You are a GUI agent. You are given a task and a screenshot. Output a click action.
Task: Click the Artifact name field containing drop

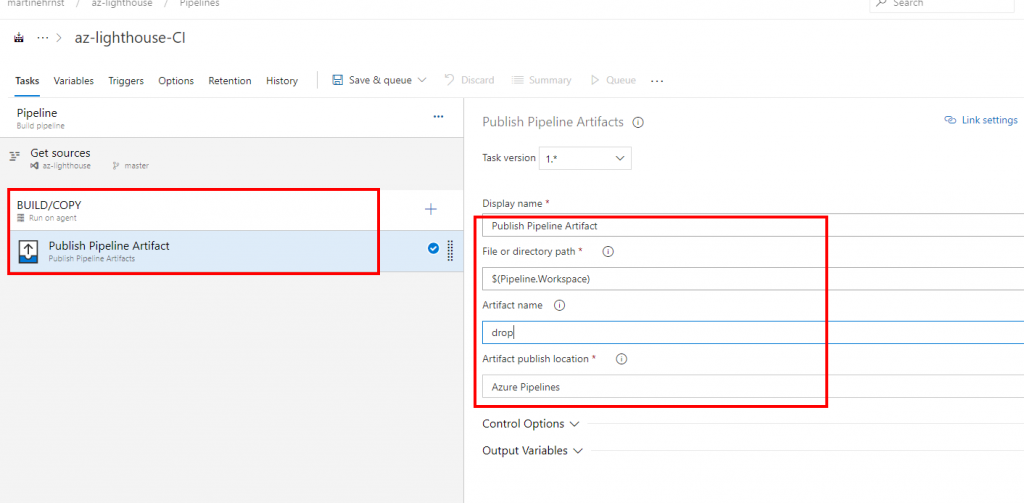753,333
